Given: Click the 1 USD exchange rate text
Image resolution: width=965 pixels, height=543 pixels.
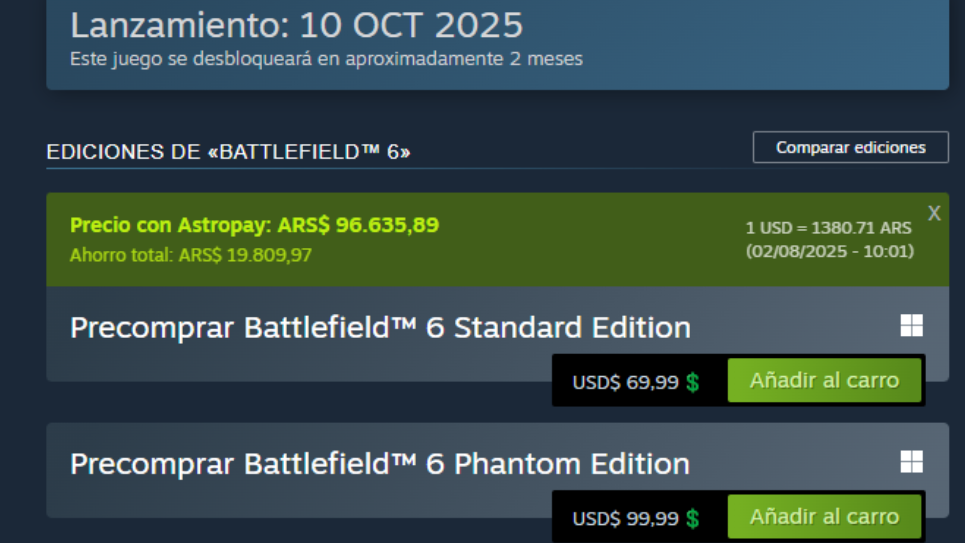Looking at the screenshot, I should pos(828,228).
